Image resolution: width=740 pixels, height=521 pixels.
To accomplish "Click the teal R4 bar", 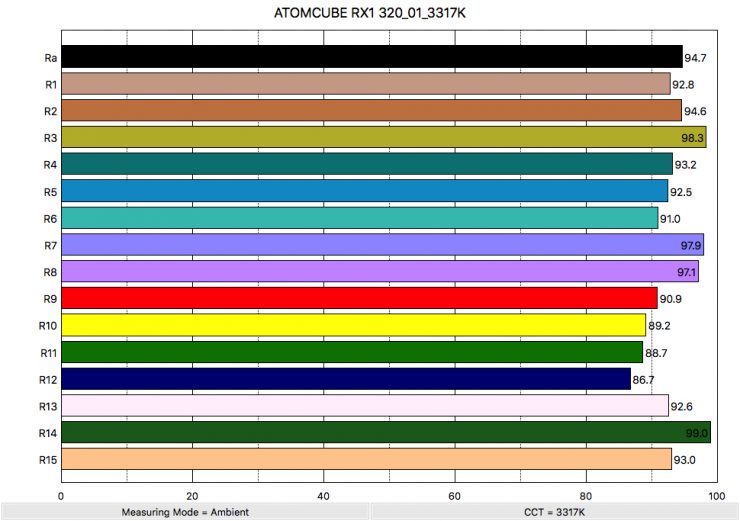I will click(366, 164).
